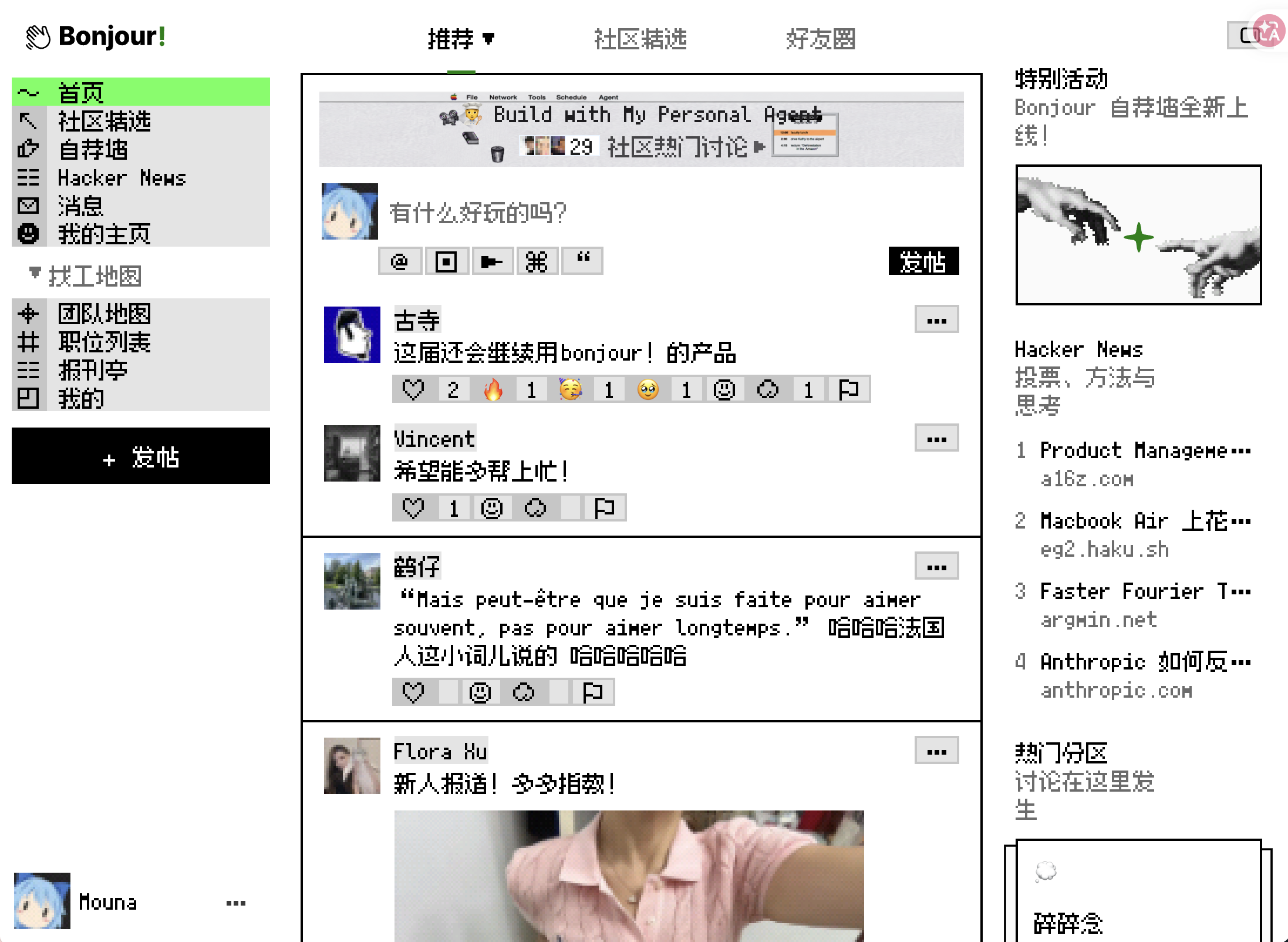
Task: Submit post with composer 发帖 button
Action: [924, 261]
